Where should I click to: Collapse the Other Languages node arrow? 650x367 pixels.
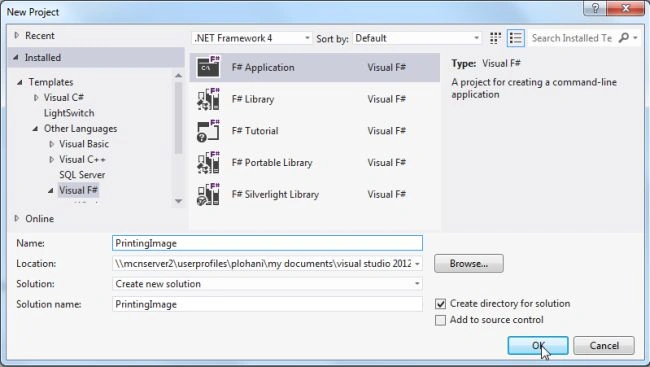pyautogui.click(x=36, y=129)
